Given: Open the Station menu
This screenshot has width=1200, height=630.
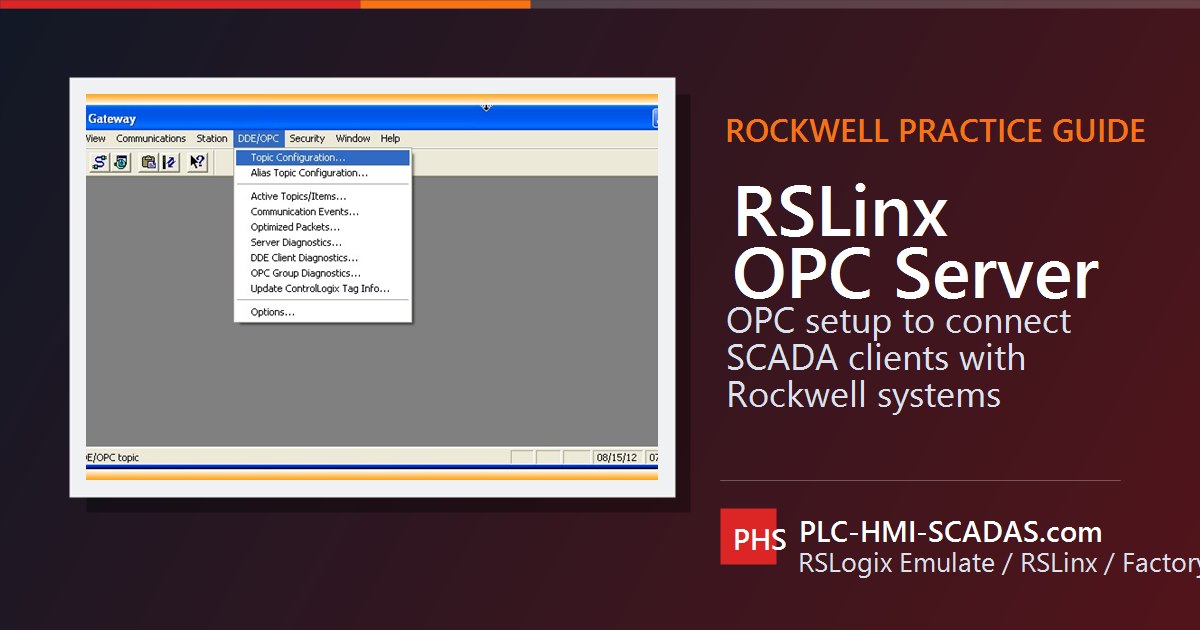Looking at the screenshot, I should coord(212,139).
